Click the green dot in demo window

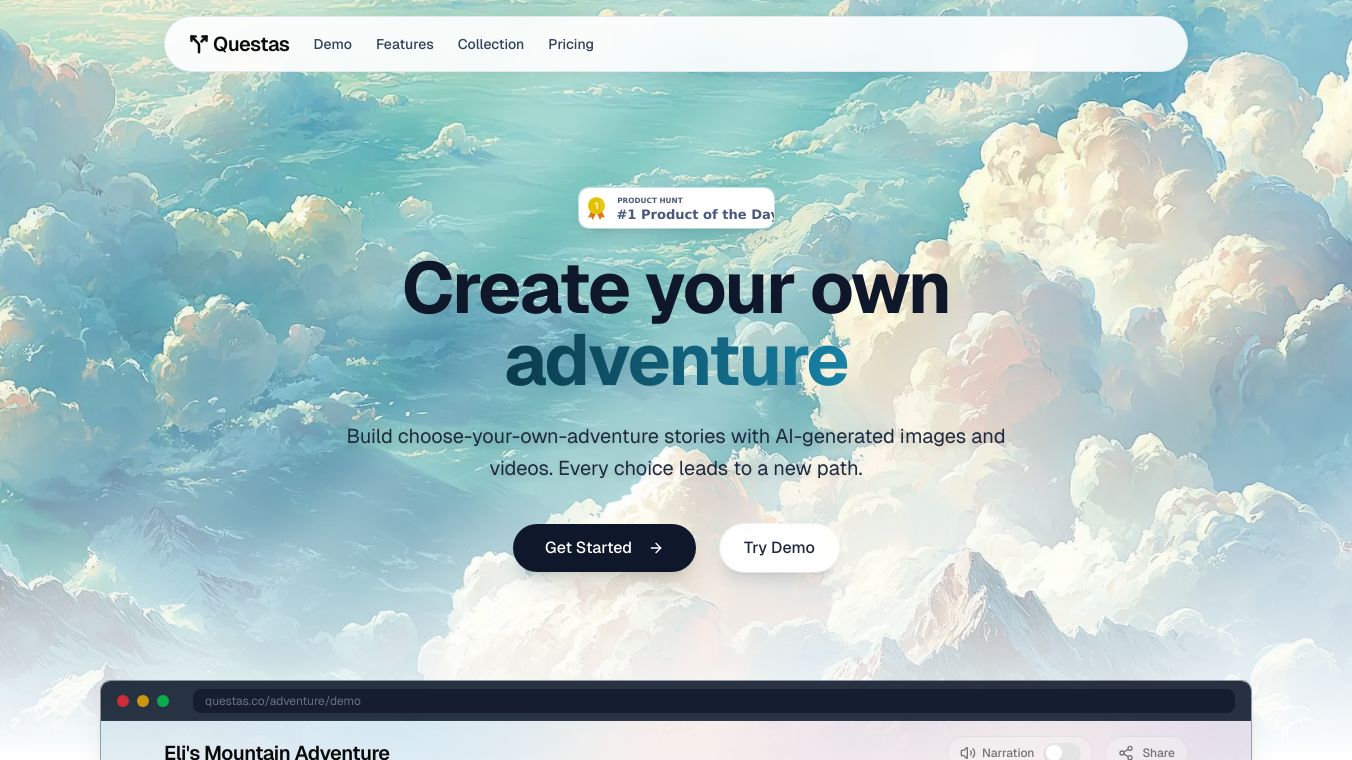point(163,701)
